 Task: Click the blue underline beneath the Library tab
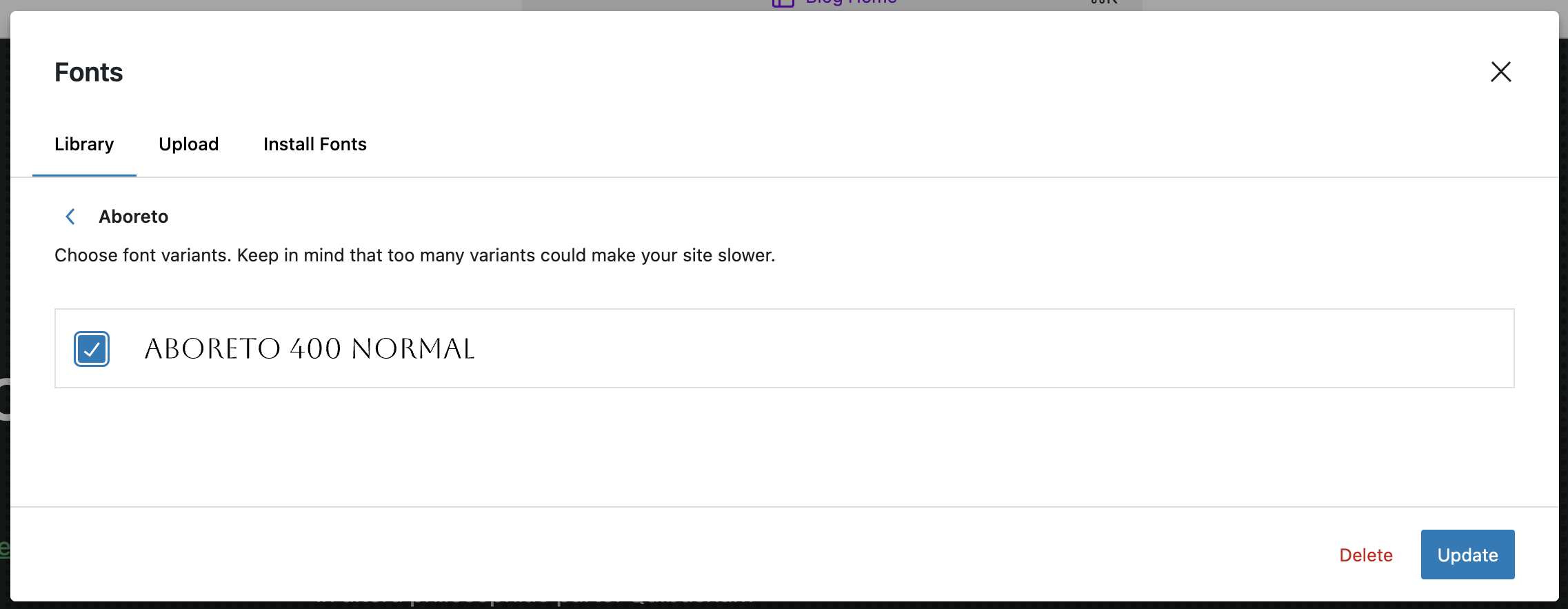pyautogui.click(x=84, y=175)
